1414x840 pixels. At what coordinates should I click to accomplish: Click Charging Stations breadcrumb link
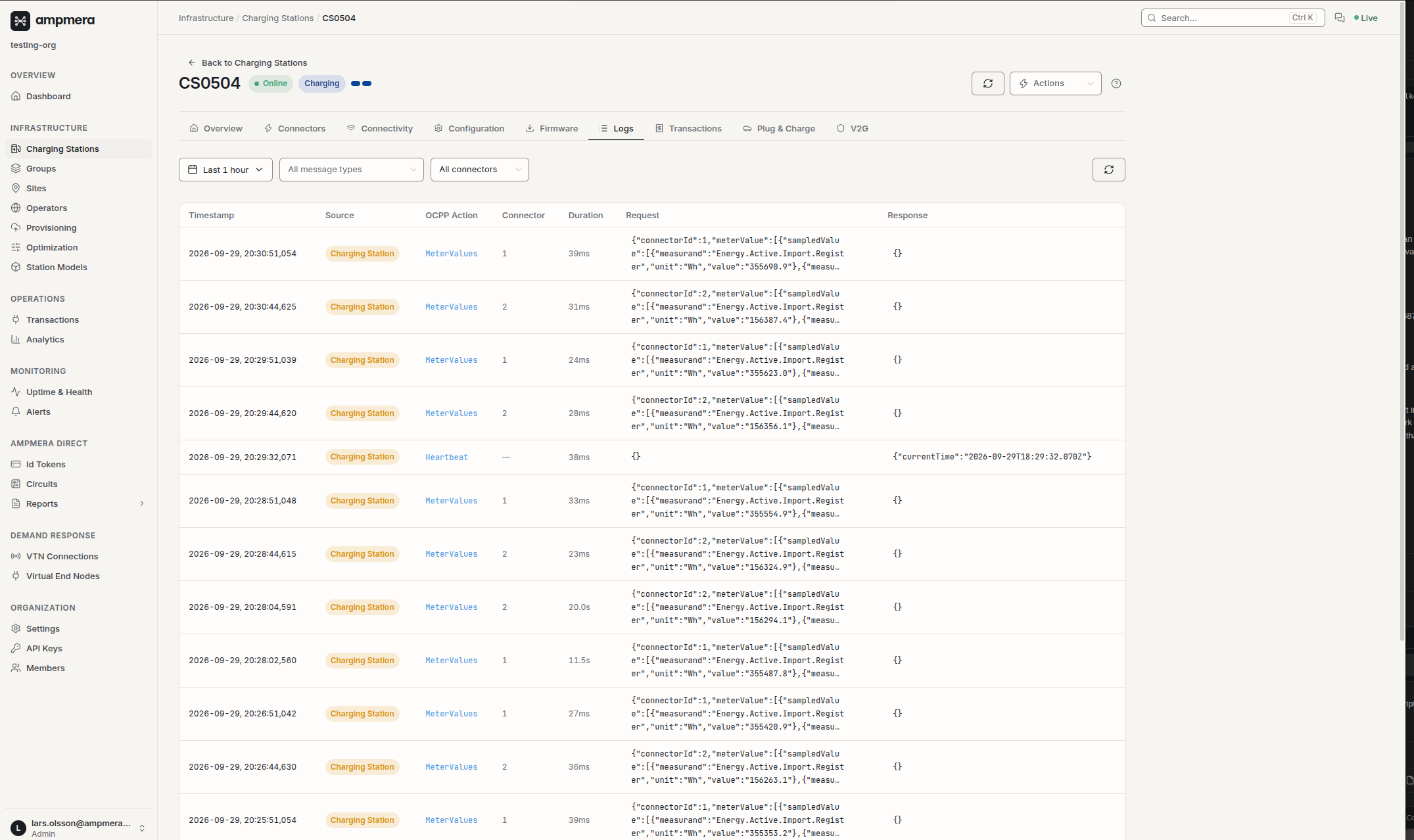[x=277, y=18]
